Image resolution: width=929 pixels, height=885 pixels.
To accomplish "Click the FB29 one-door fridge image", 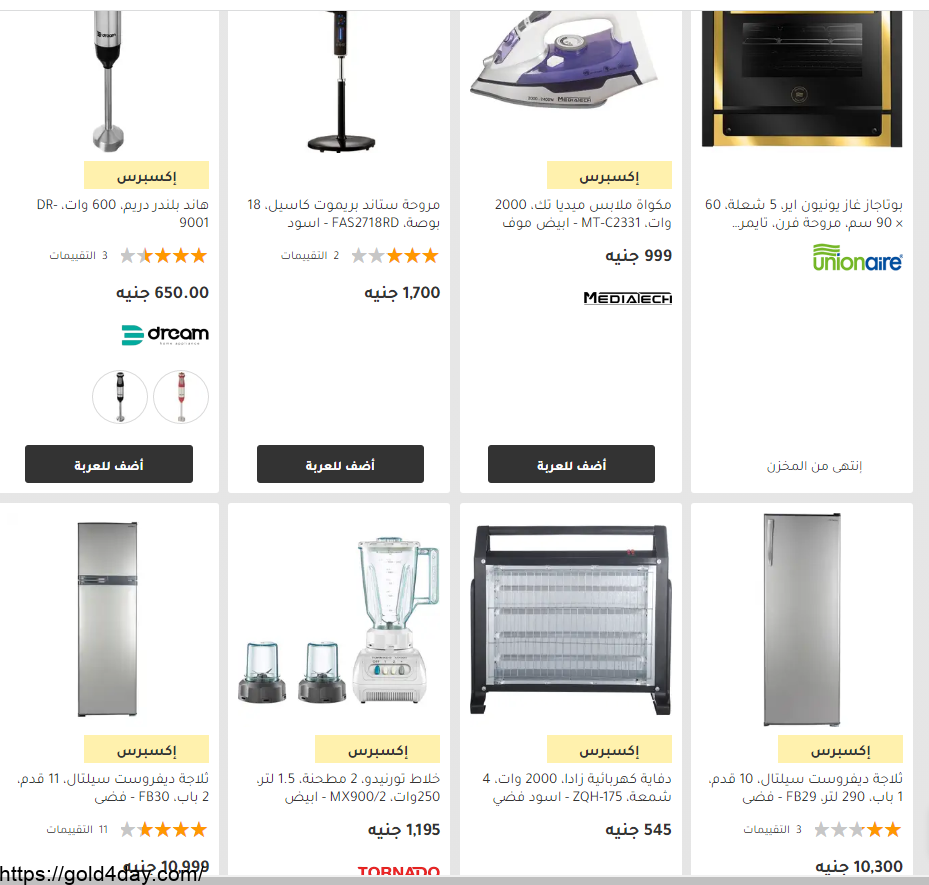I will point(802,619).
